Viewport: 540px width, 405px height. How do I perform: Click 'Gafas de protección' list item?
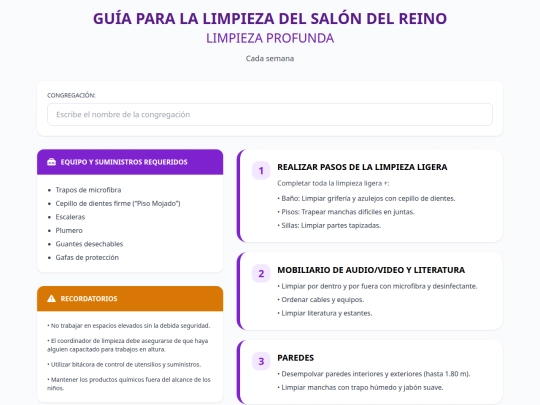[x=87, y=257]
